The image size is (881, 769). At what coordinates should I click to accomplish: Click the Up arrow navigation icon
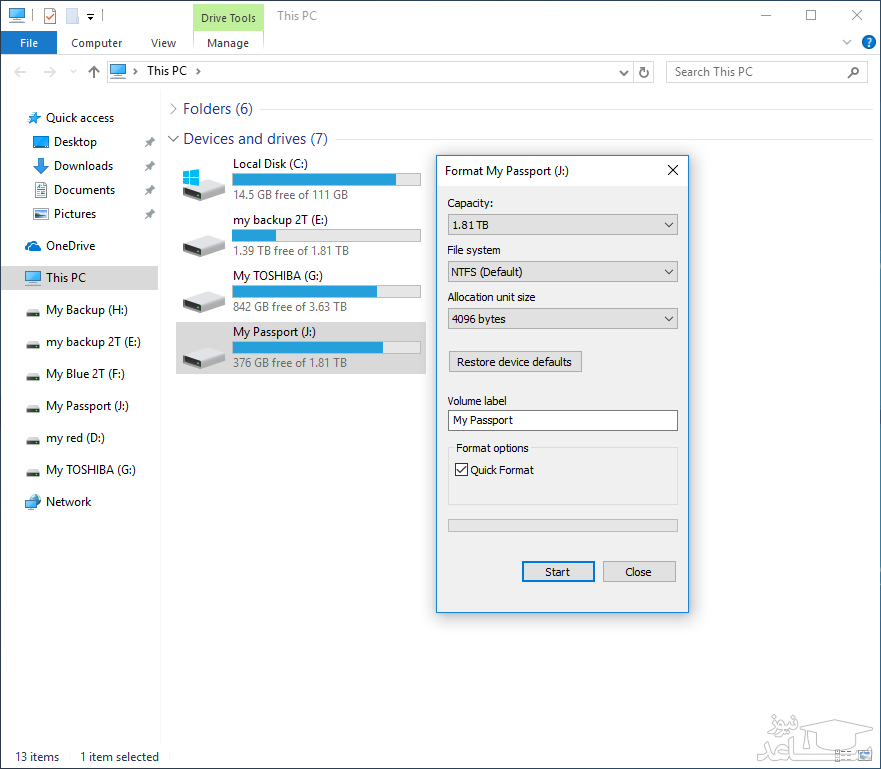[x=94, y=72]
